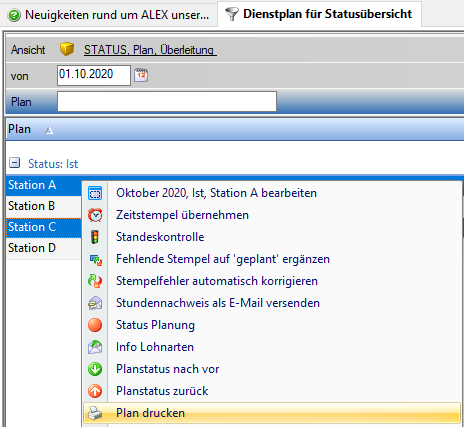Collapse the Status: Ist group
The width and height of the screenshot is (464, 427).
point(14,163)
